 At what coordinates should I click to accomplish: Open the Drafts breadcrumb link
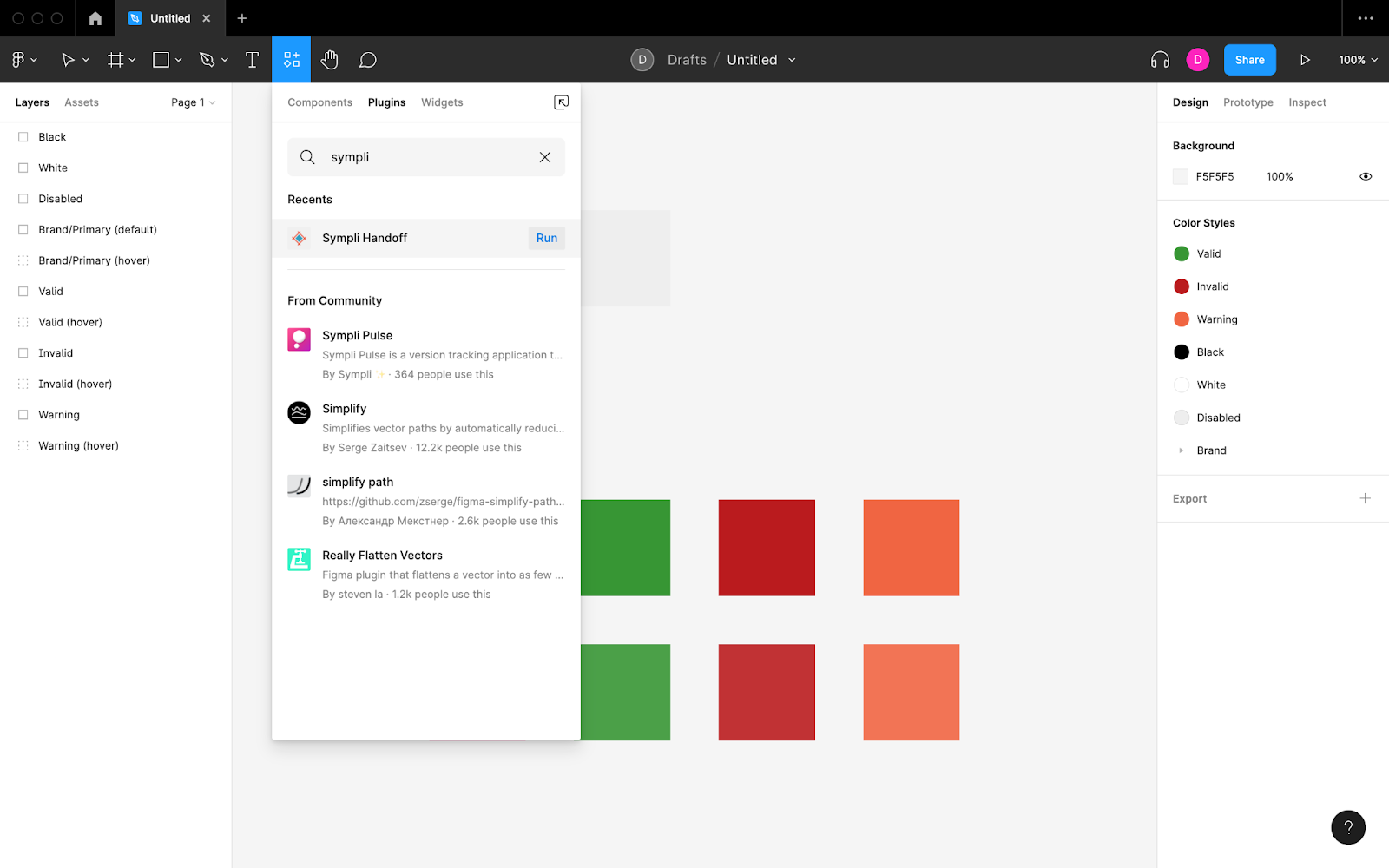point(687,60)
